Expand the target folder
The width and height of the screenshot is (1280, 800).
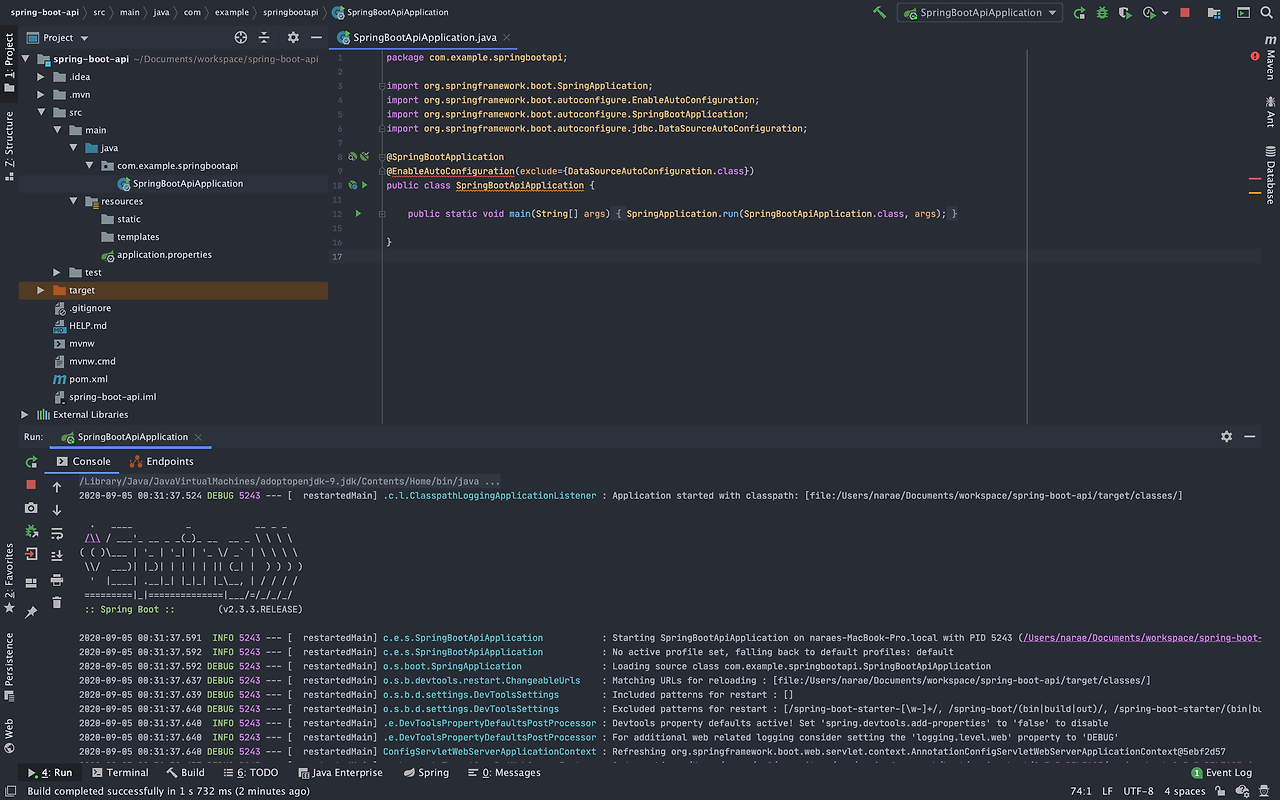(x=41, y=290)
